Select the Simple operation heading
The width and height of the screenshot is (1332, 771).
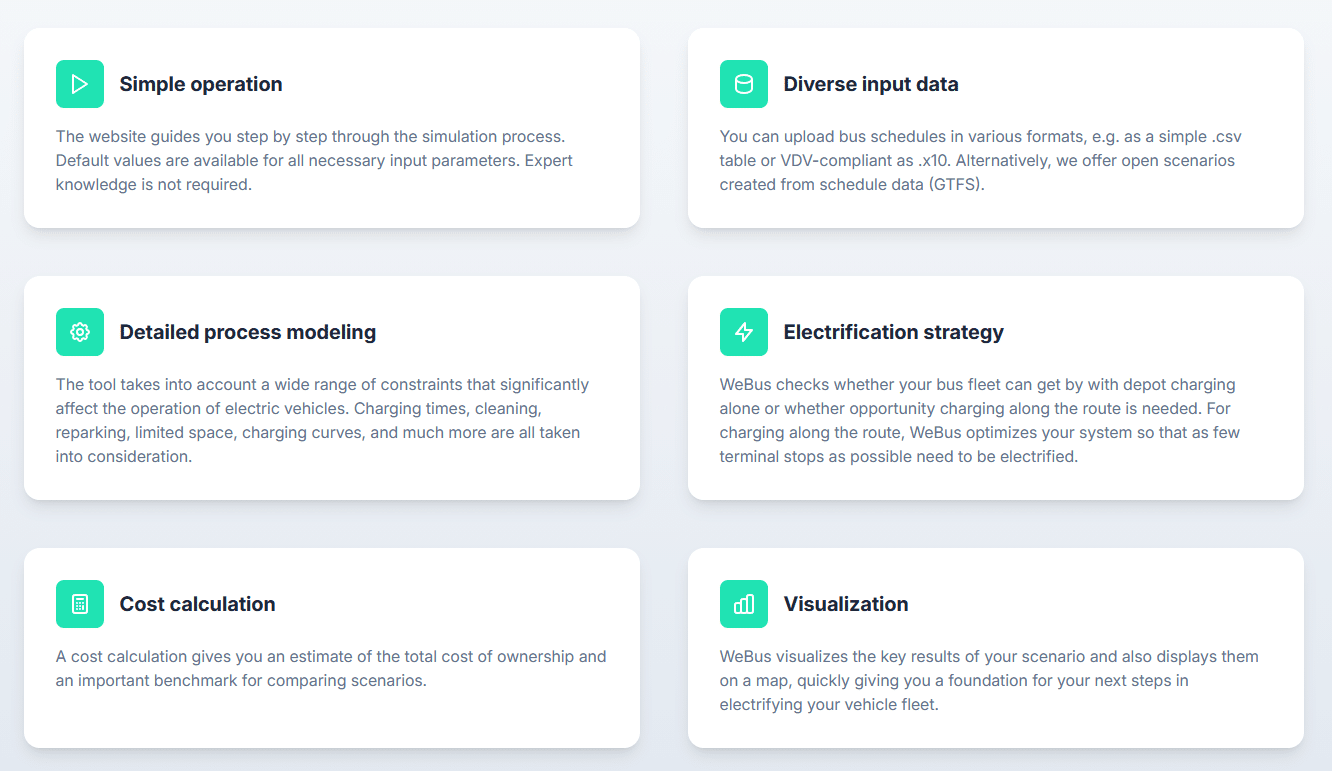tap(201, 84)
